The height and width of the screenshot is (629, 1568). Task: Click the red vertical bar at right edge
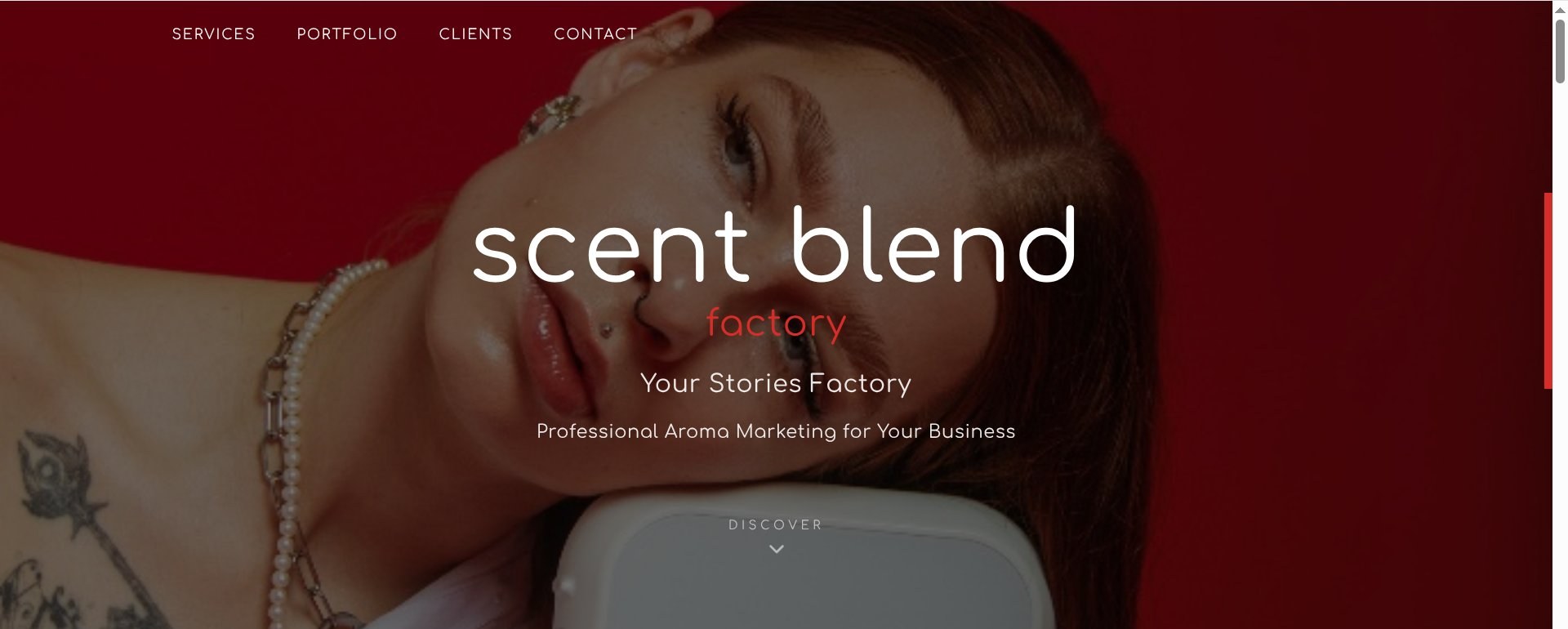tap(1548, 290)
